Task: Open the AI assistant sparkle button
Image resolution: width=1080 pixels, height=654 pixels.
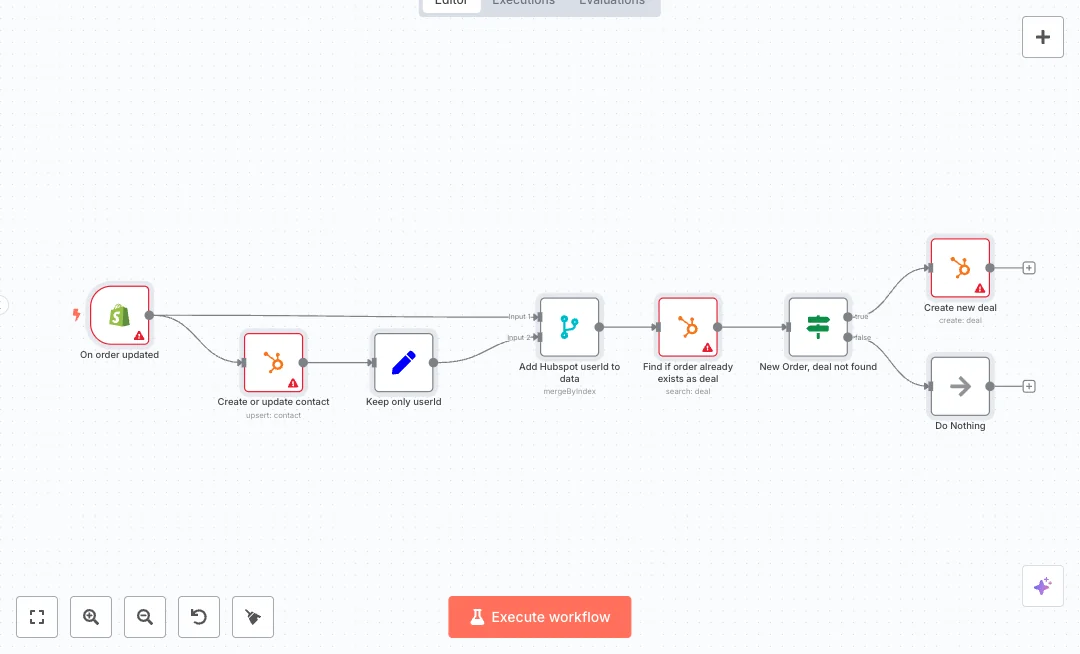Action: point(1042,586)
